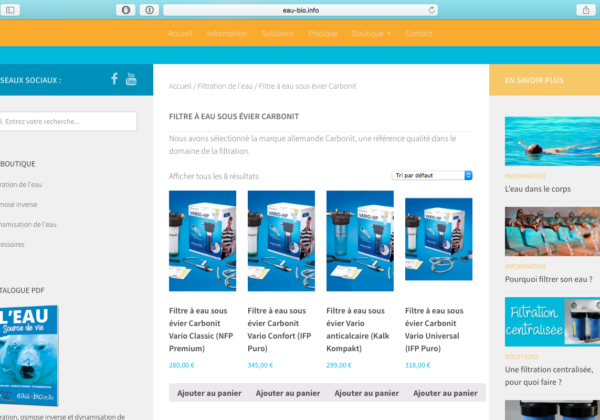Open the Filtration centralisée banner image
The height and width of the screenshot is (420, 600).
click(552, 322)
